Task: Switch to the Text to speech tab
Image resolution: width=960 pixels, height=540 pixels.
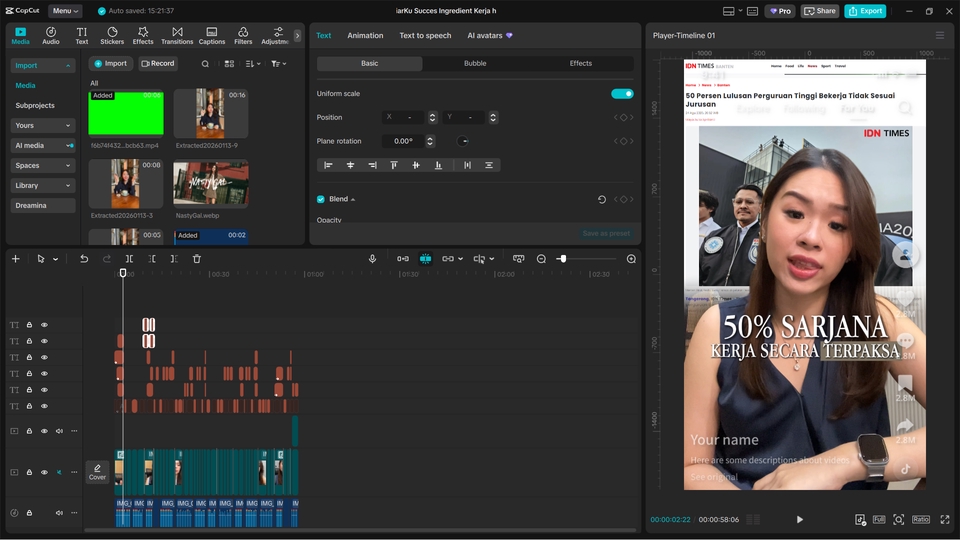Action: pyautogui.click(x=425, y=36)
